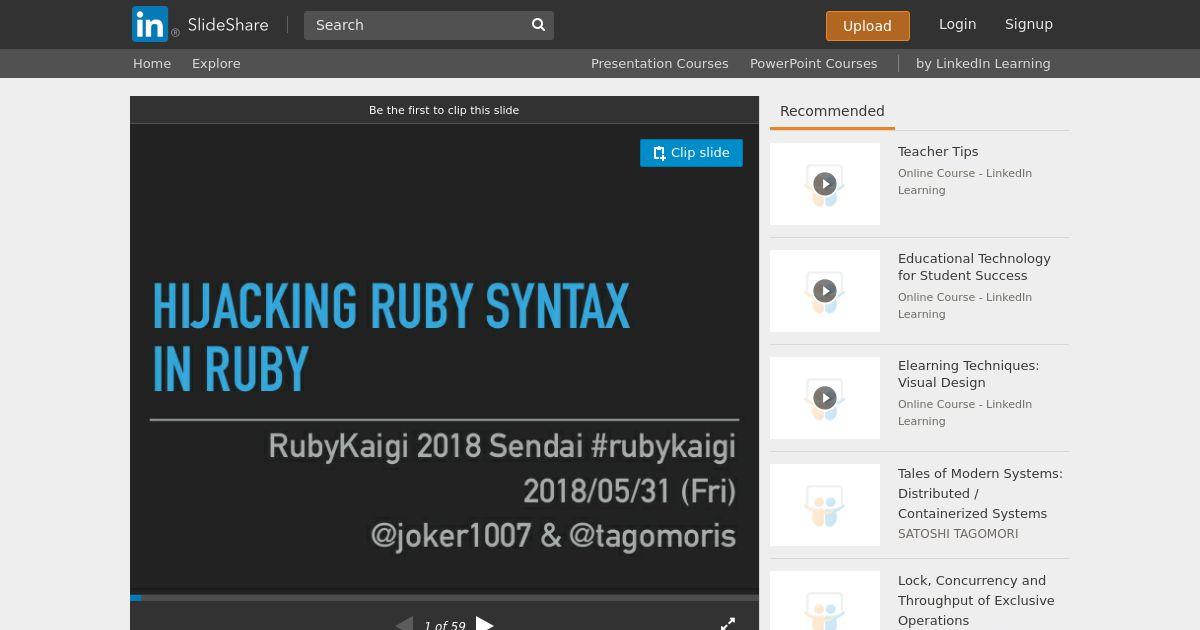Go to Home in navigation bar

coord(152,63)
